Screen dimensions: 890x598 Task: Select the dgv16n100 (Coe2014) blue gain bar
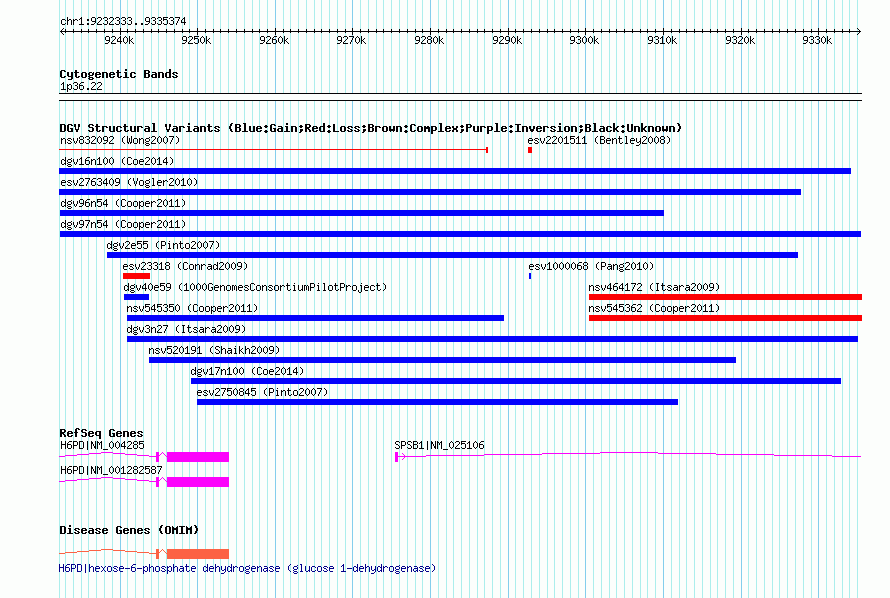[455, 171]
